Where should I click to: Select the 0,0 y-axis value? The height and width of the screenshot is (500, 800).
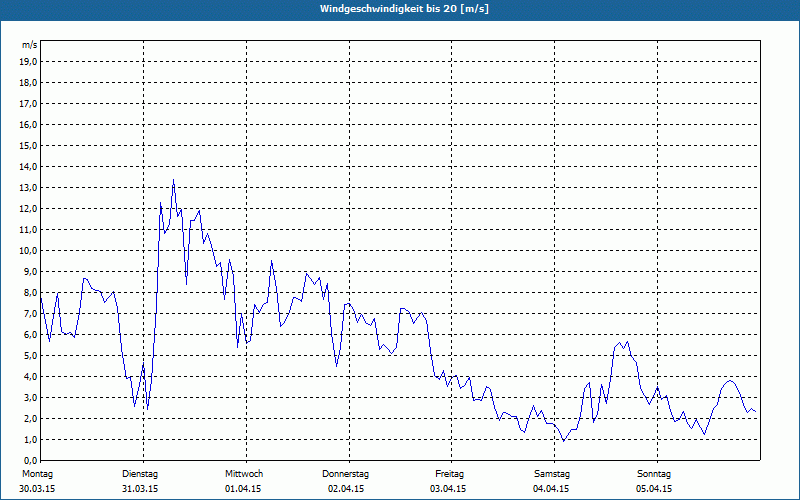31,461
